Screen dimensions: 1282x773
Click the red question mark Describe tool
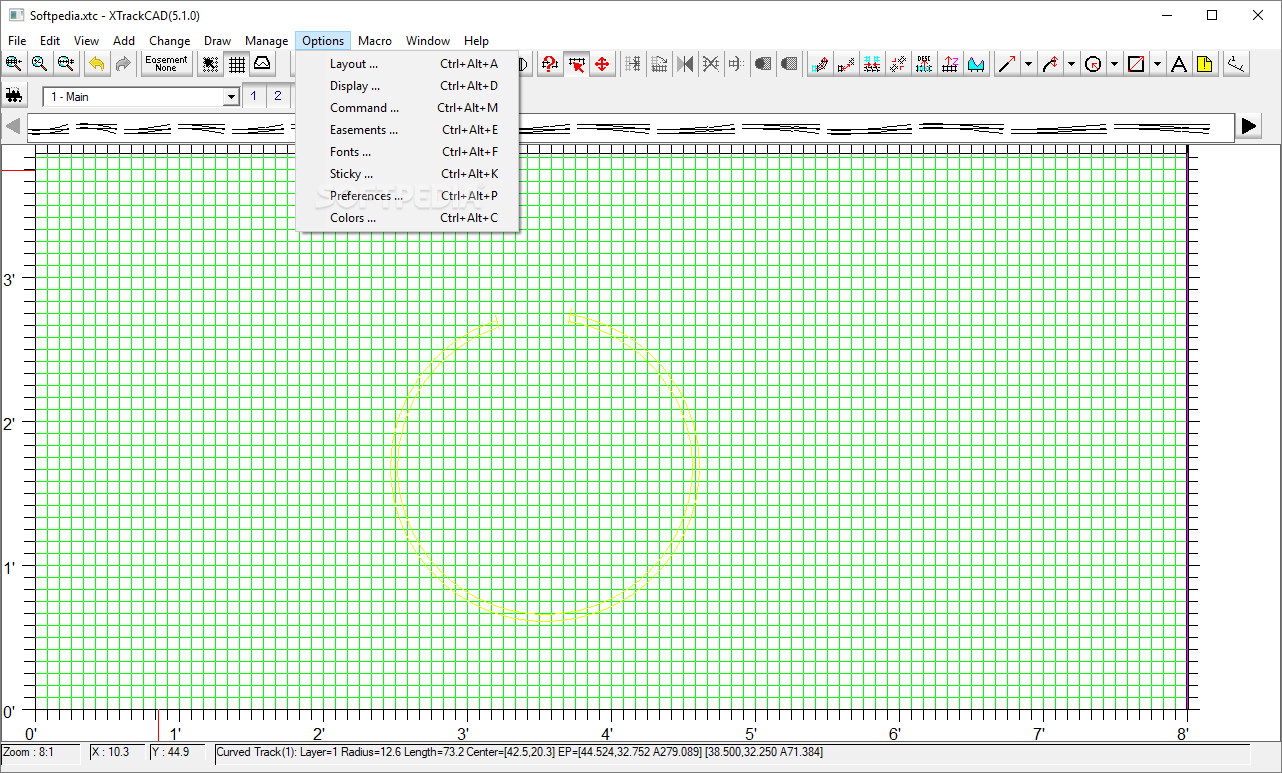(549, 64)
